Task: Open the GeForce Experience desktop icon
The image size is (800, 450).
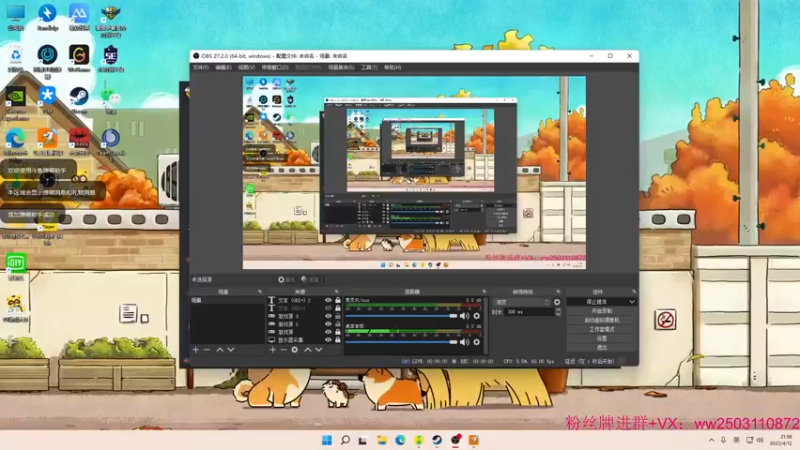Action: 16,104
